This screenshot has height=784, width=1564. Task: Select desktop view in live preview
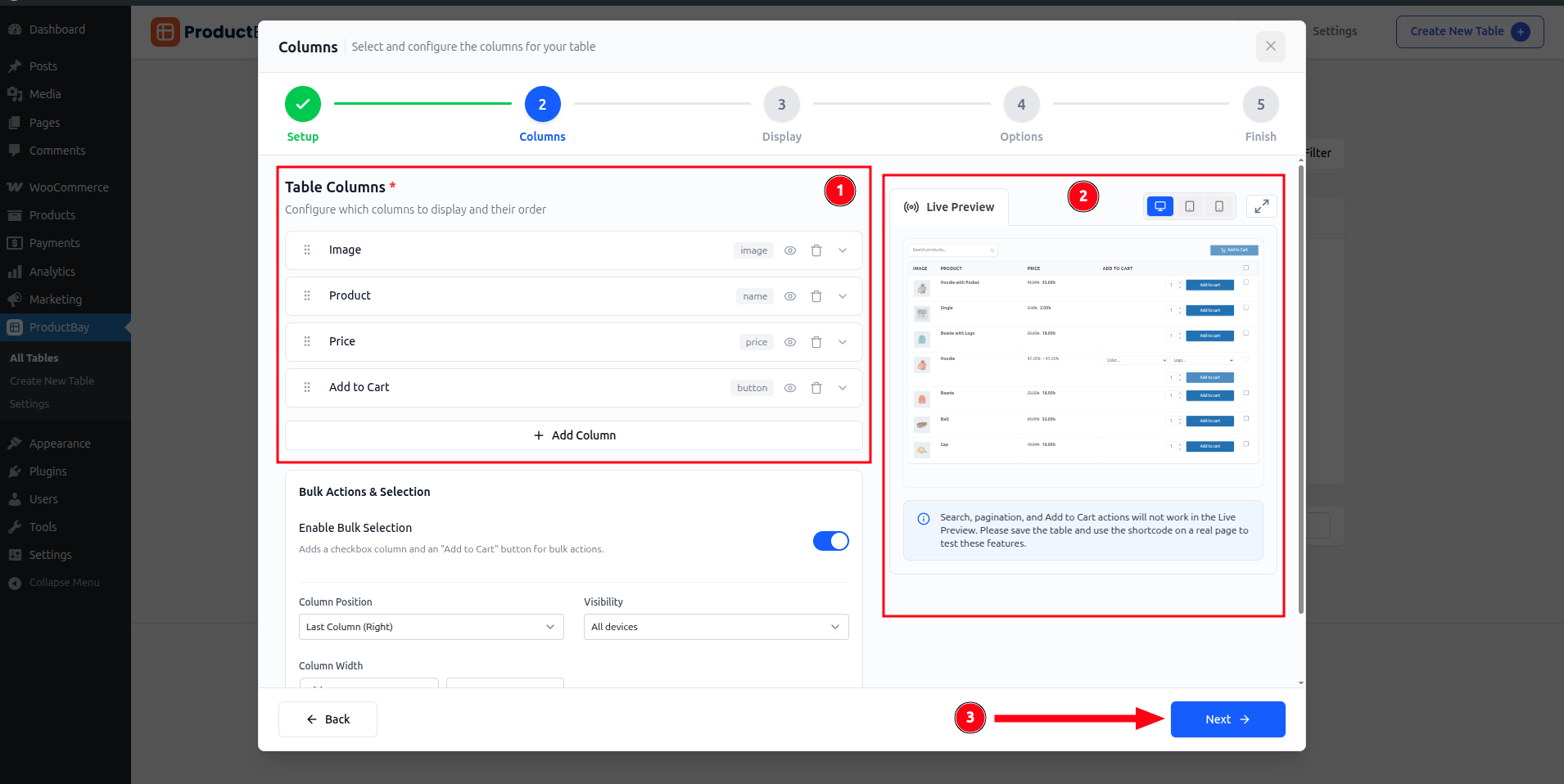(x=1159, y=206)
